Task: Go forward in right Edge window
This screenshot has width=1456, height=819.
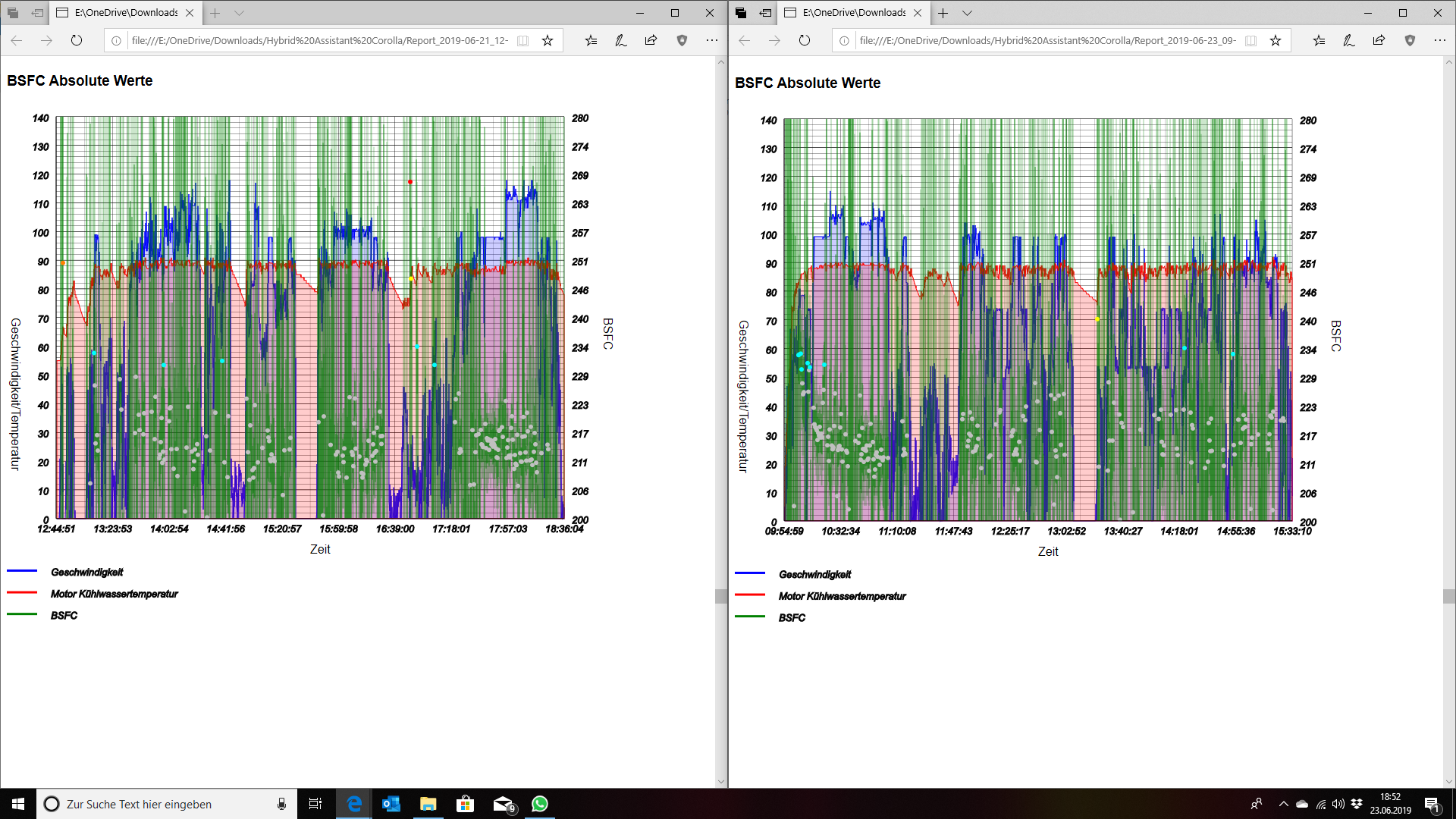Action: click(x=774, y=40)
